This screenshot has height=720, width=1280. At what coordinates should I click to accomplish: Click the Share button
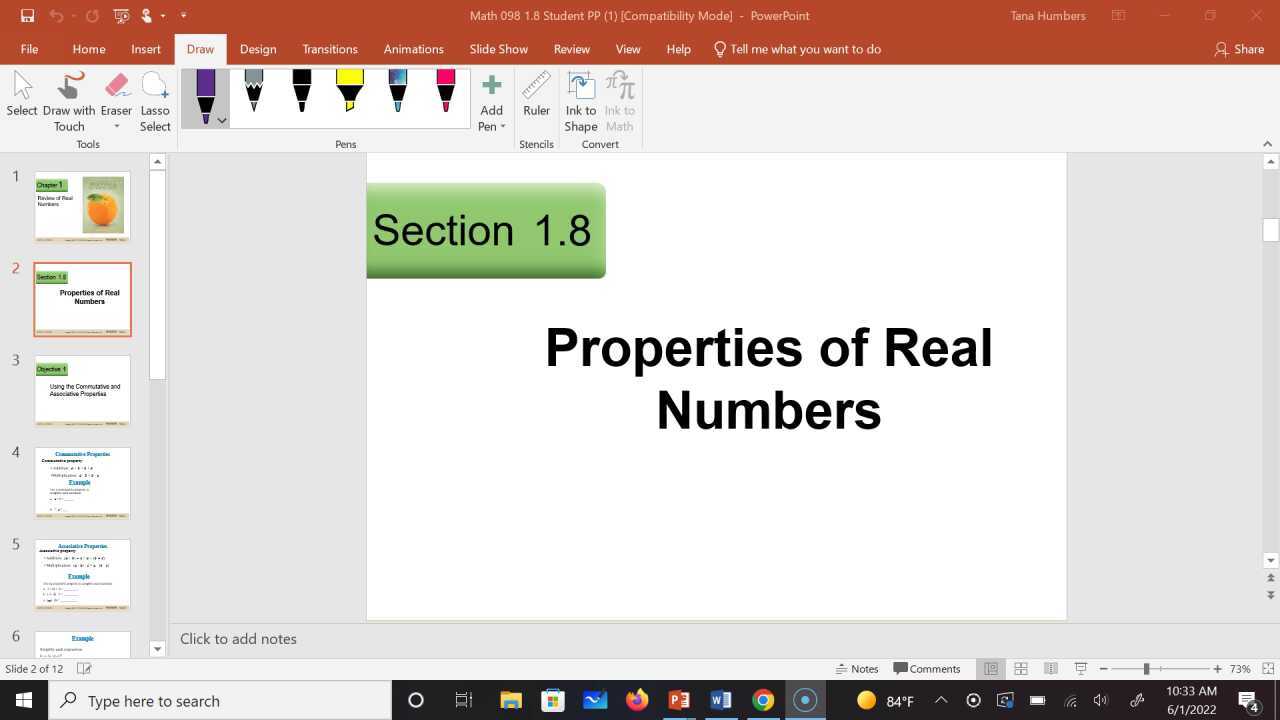[x=1239, y=48]
